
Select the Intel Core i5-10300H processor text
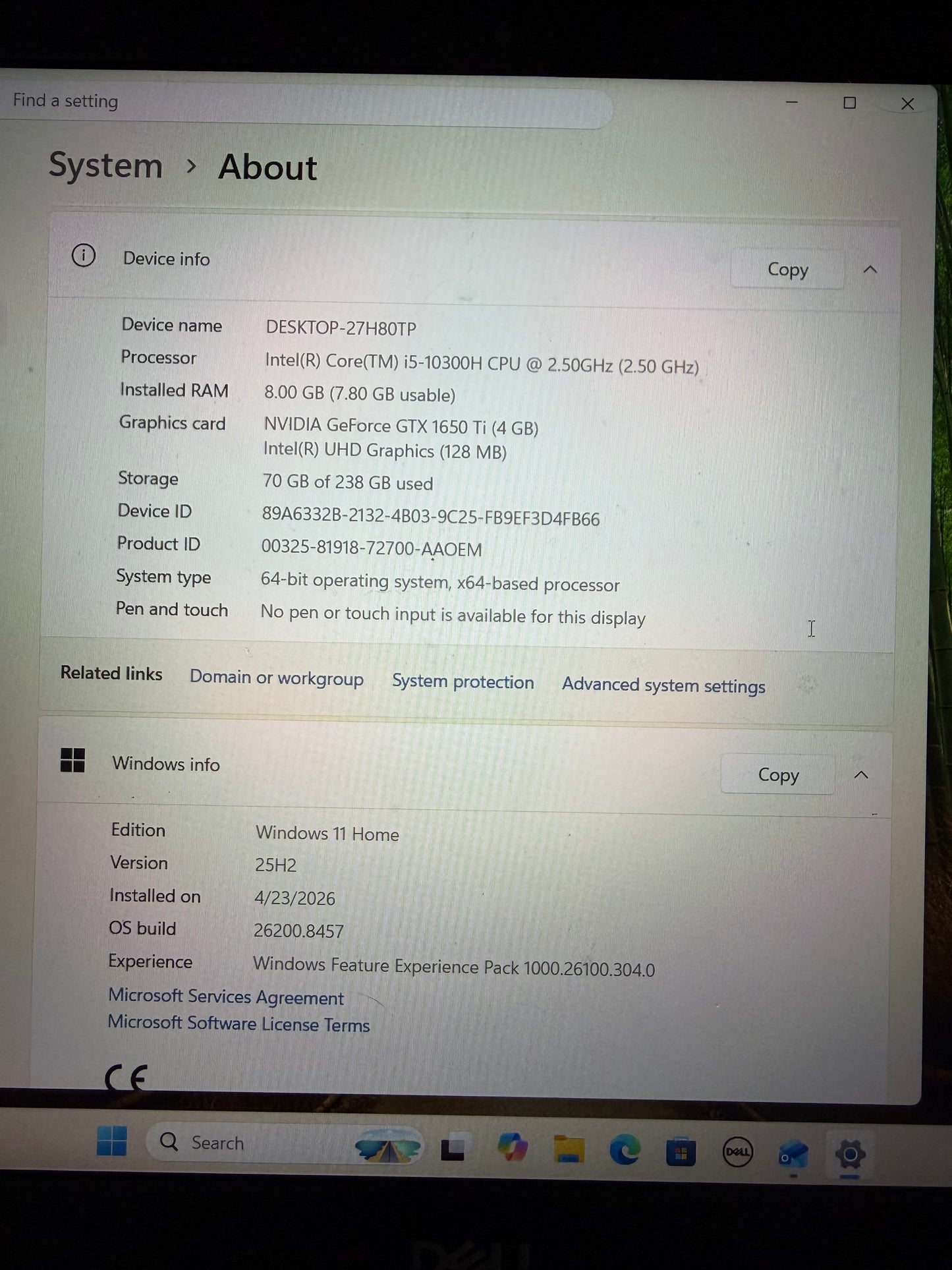point(482,363)
